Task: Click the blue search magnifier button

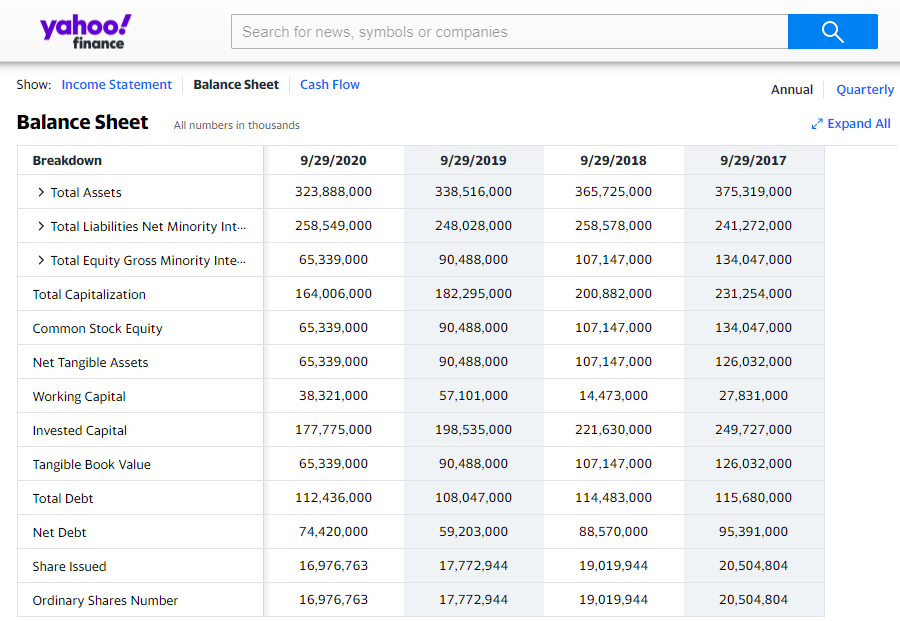Action: pyautogui.click(x=832, y=32)
